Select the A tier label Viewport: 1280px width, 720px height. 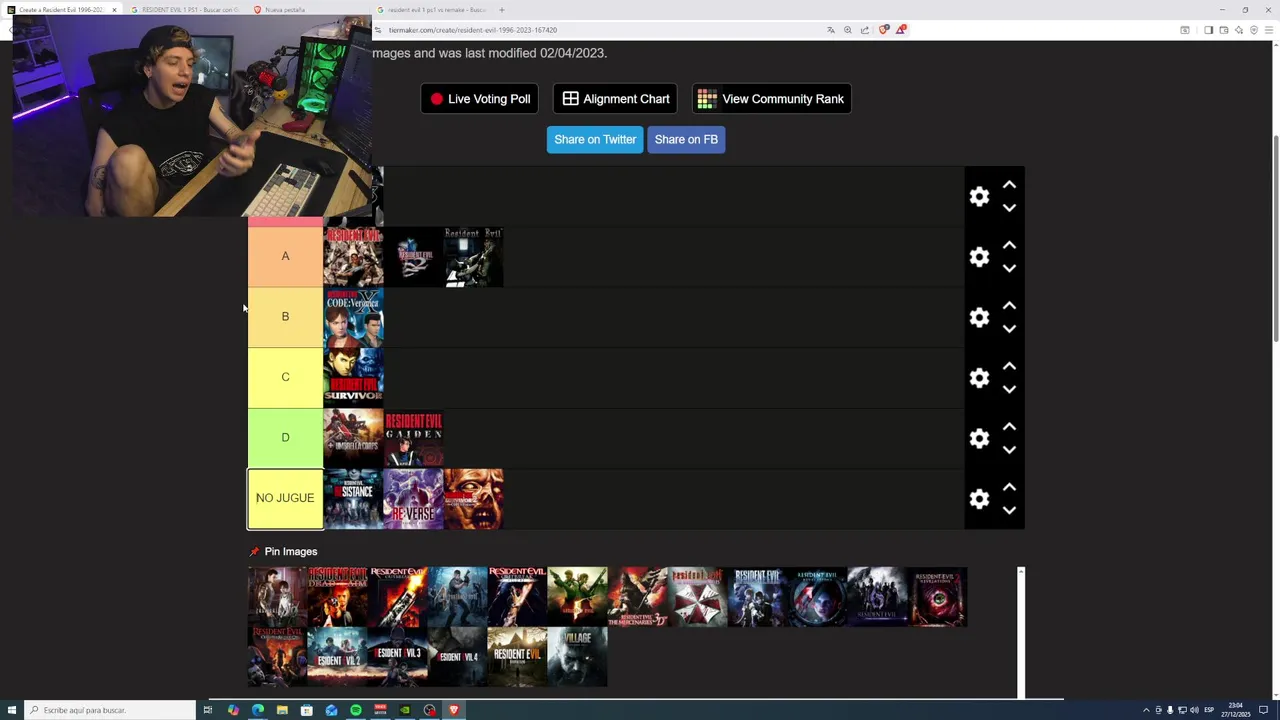coord(285,257)
